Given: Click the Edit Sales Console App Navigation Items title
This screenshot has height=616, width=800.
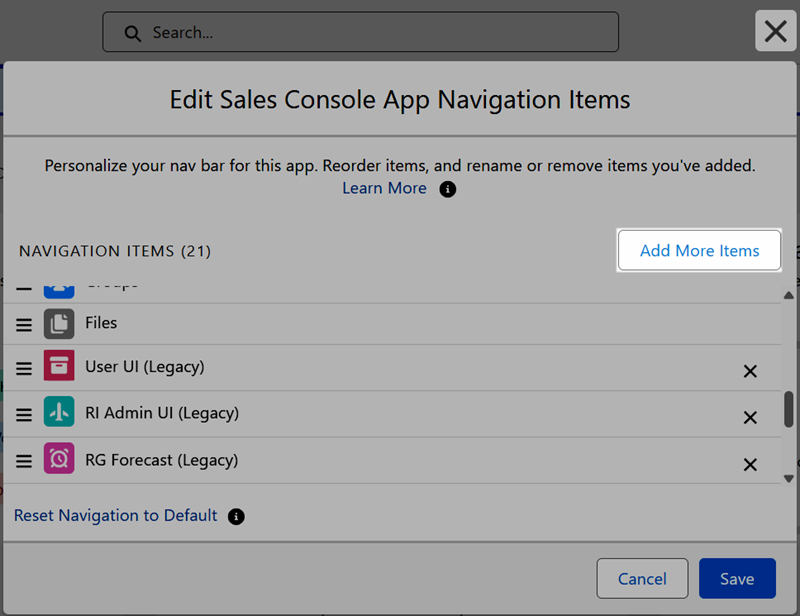Looking at the screenshot, I should point(400,100).
